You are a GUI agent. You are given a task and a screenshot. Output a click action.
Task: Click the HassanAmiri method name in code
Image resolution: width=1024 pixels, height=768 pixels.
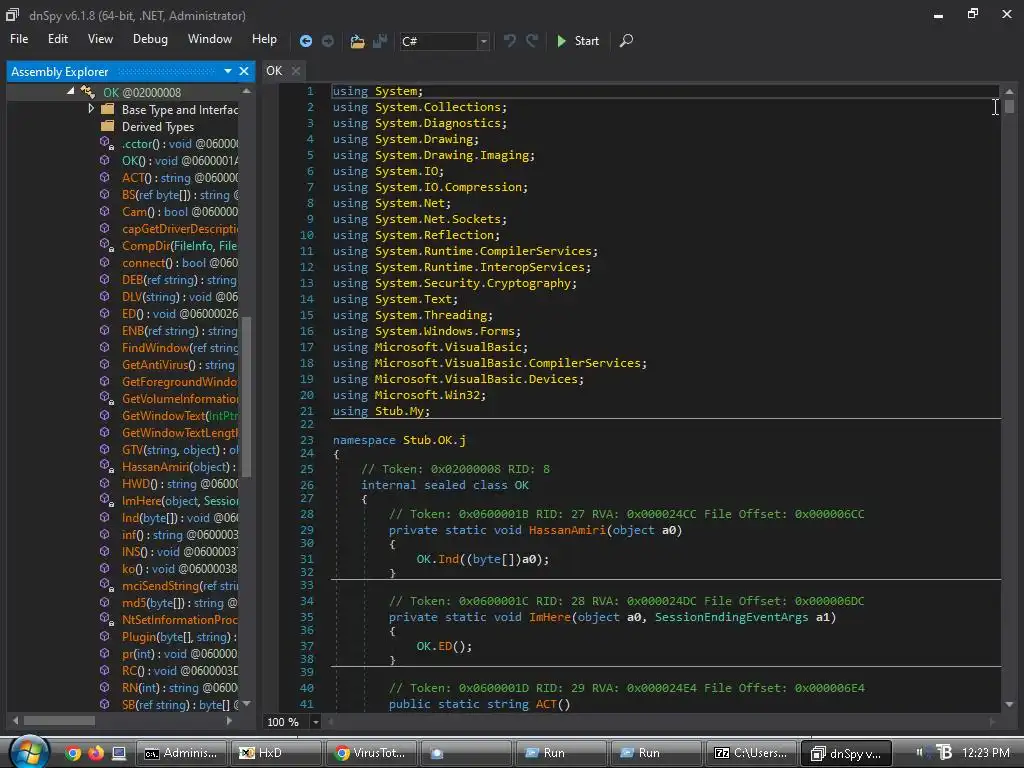pyautogui.click(x=567, y=530)
